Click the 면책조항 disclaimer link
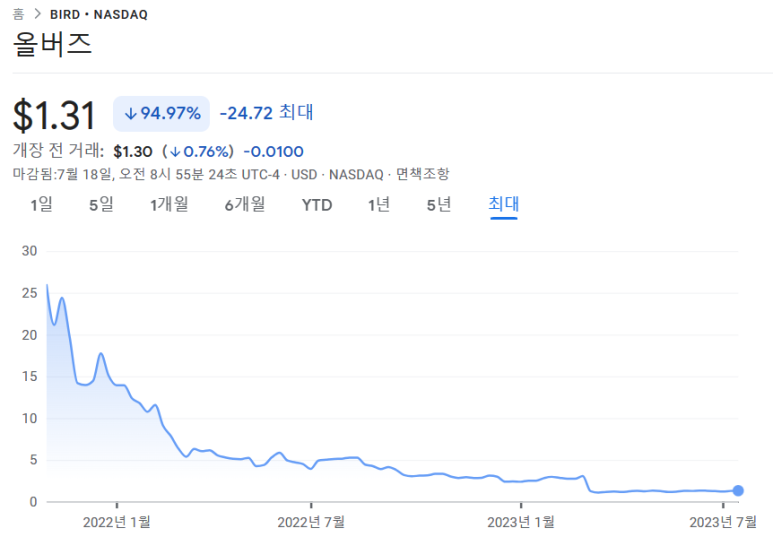 tap(423, 174)
